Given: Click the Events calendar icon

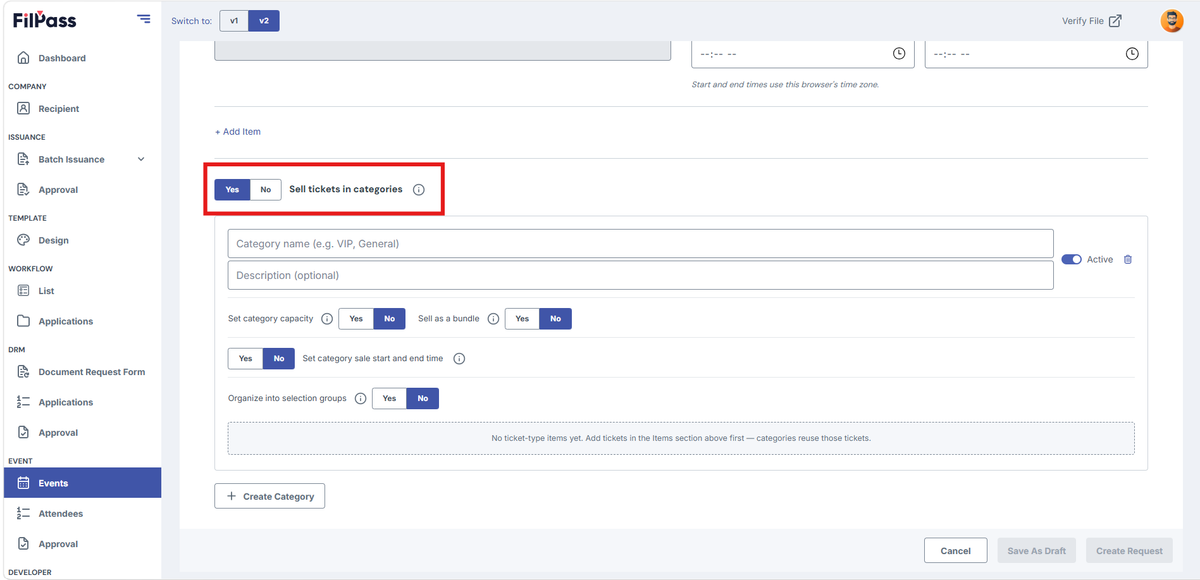Looking at the screenshot, I should 24,483.
